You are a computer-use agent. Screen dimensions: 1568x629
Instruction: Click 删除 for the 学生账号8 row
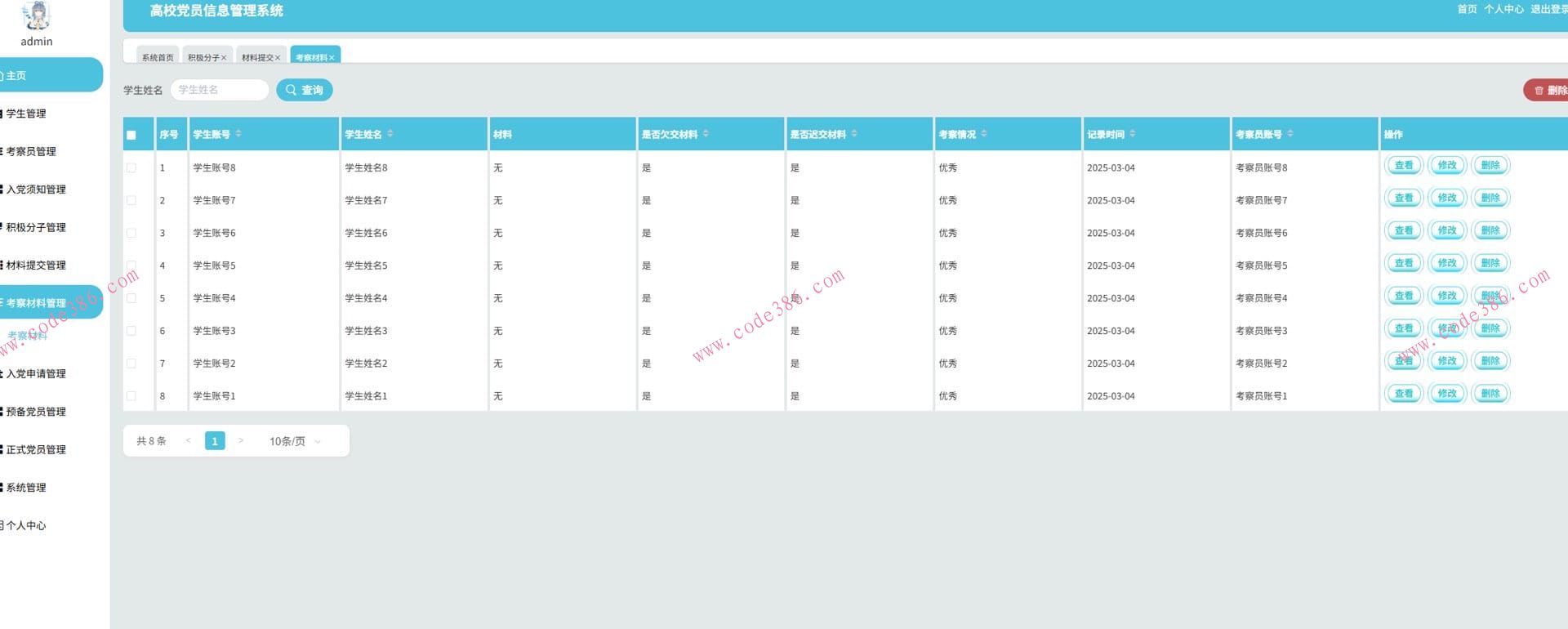pyautogui.click(x=1490, y=165)
